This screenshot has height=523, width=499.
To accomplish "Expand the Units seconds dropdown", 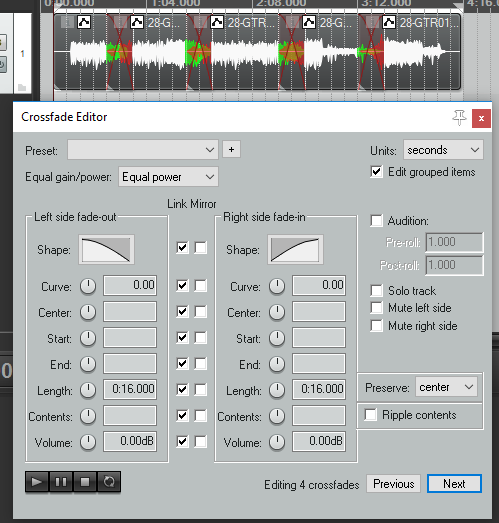I will [x=443, y=150].
